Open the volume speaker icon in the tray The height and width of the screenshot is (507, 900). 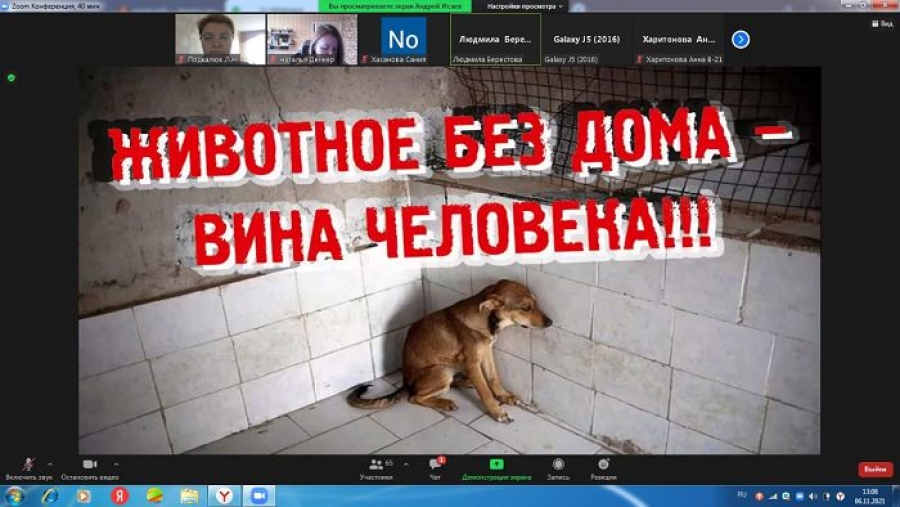point(813,496)
